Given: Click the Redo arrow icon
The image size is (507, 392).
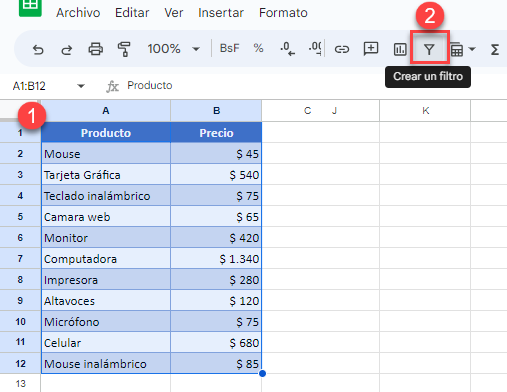Looking at the screenshot, I should tap(67, 49).
